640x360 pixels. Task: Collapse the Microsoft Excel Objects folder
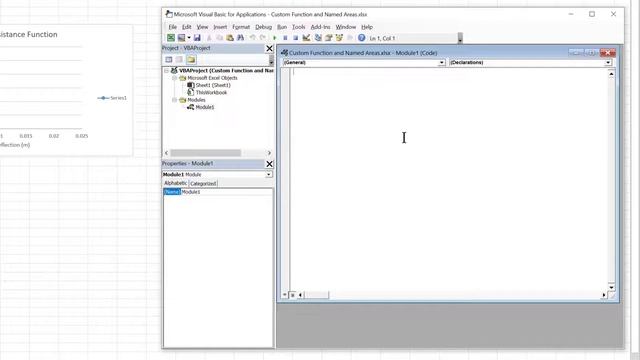[x=174, y=78]
